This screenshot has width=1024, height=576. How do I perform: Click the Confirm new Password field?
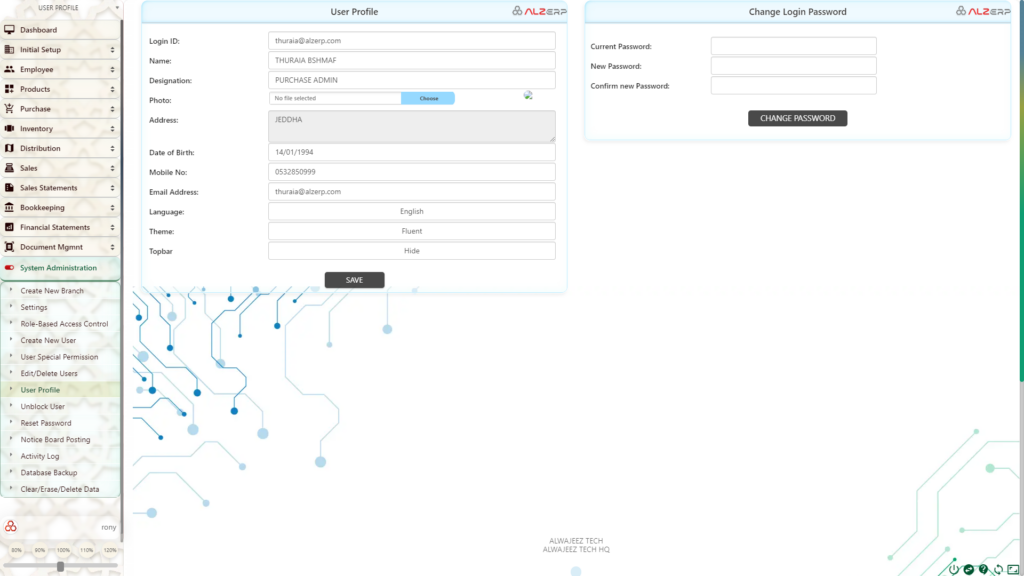pyautogui.click(x=793, y=86)
